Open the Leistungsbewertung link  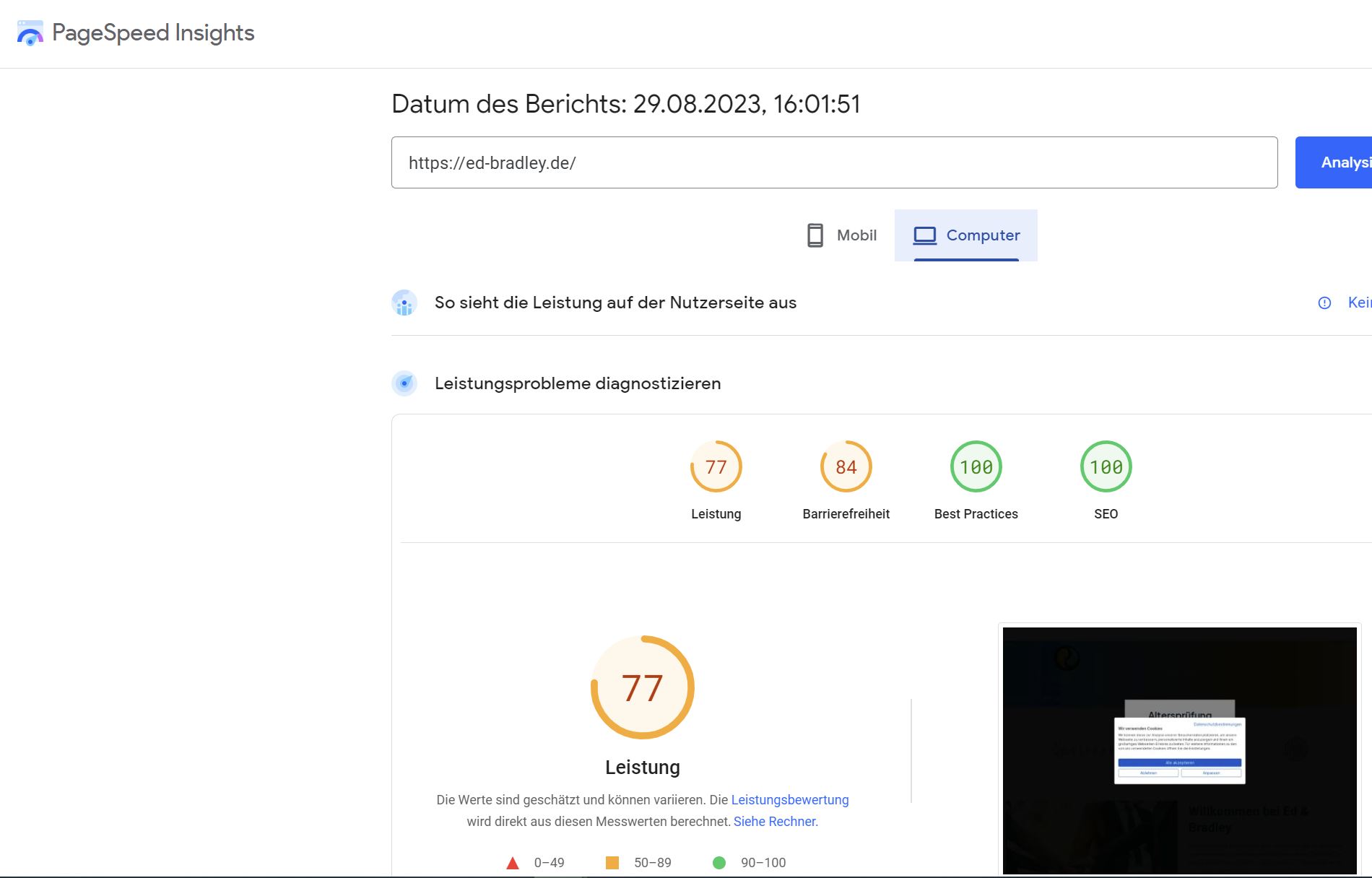[x=790, y=800]
